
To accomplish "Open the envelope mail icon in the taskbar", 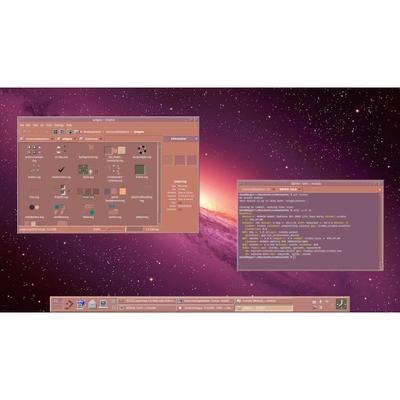I will click(92, 304).
